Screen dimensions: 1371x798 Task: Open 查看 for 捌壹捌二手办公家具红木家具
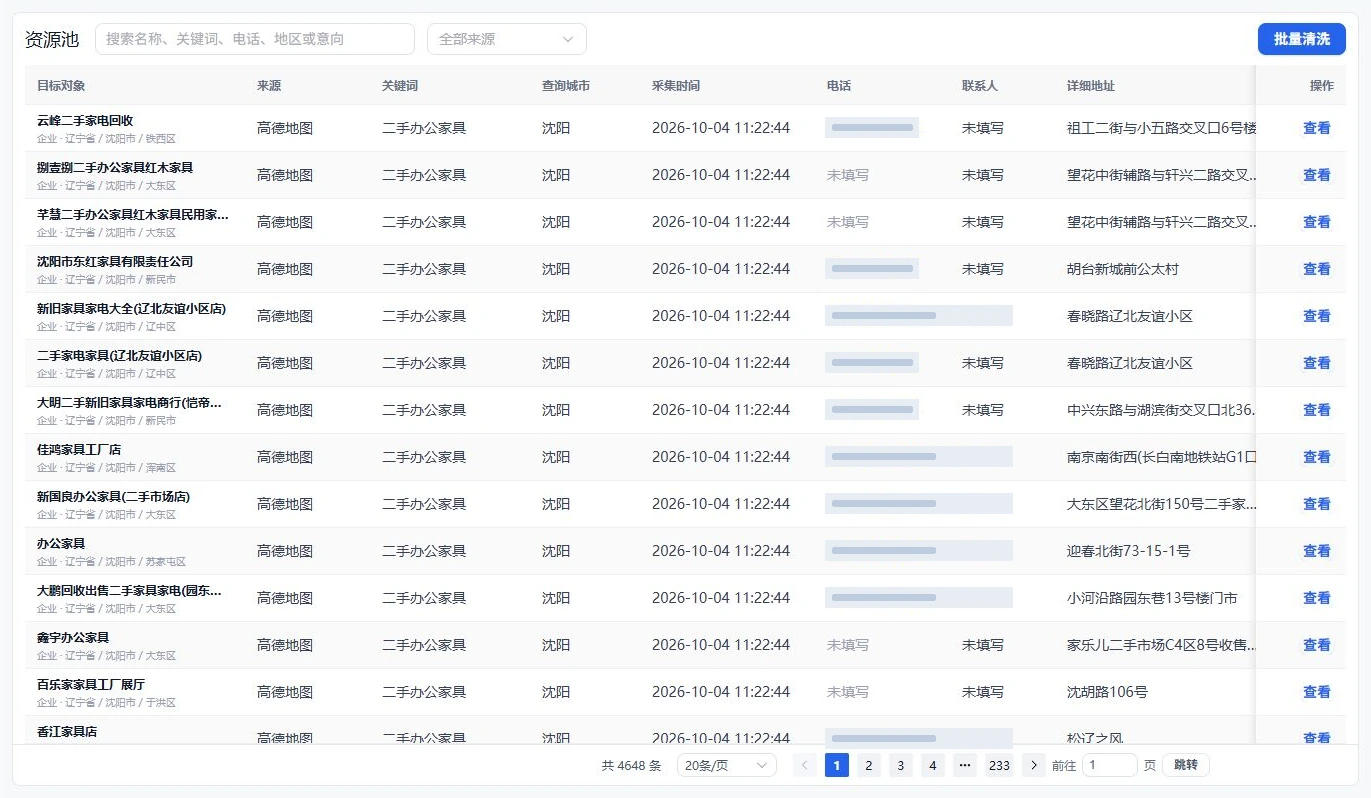[1317, 175]
